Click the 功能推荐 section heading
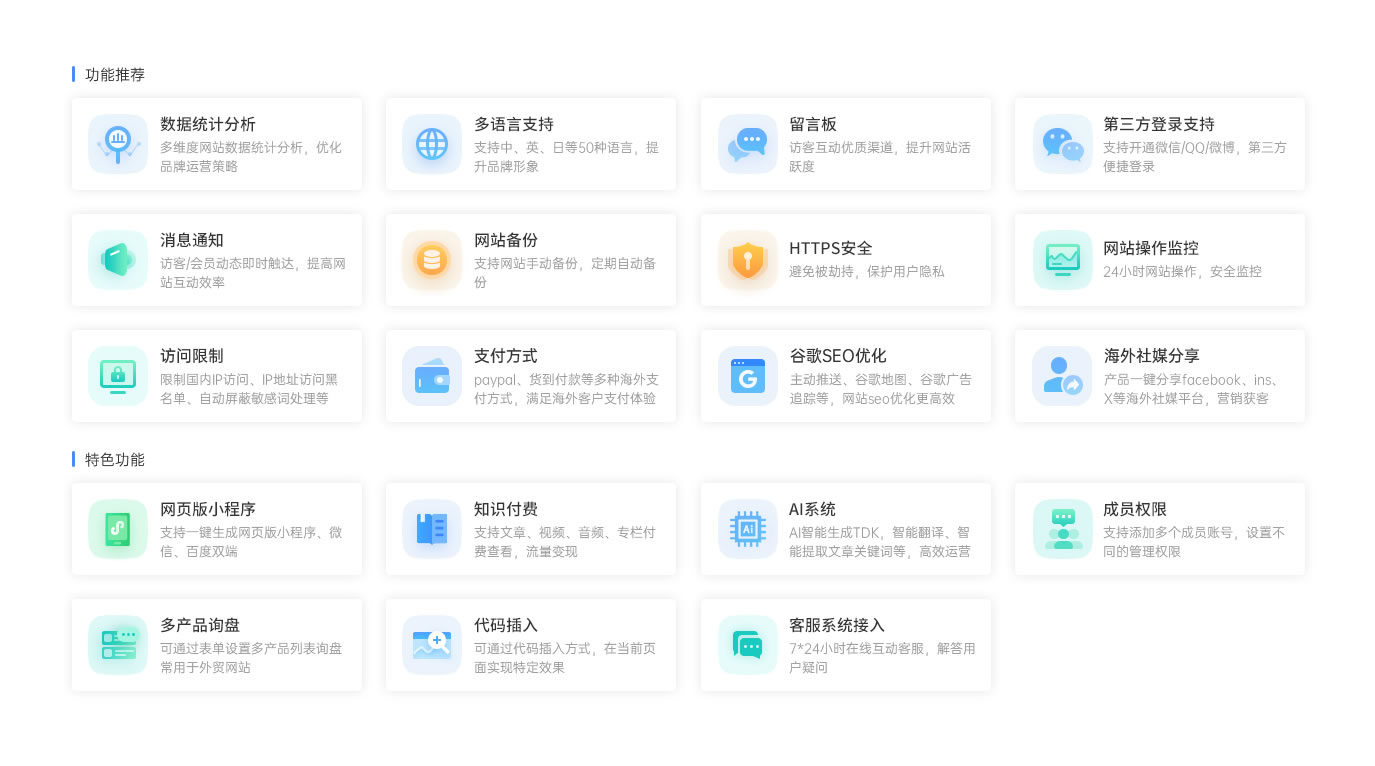This screenshot has height=766, width=1375. pos(115,74)
